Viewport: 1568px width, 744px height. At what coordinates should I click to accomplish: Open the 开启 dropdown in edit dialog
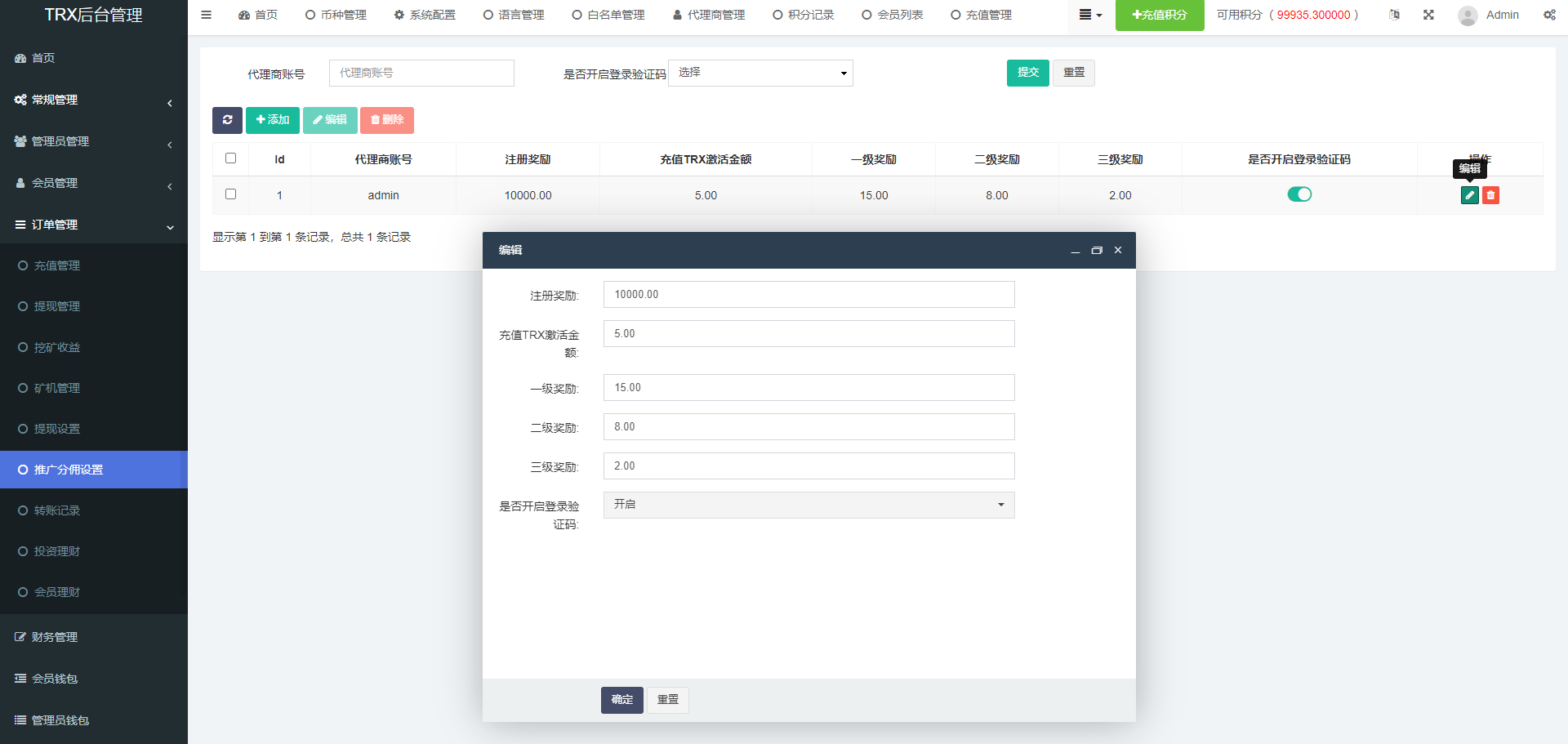click(x=808, y=505)
